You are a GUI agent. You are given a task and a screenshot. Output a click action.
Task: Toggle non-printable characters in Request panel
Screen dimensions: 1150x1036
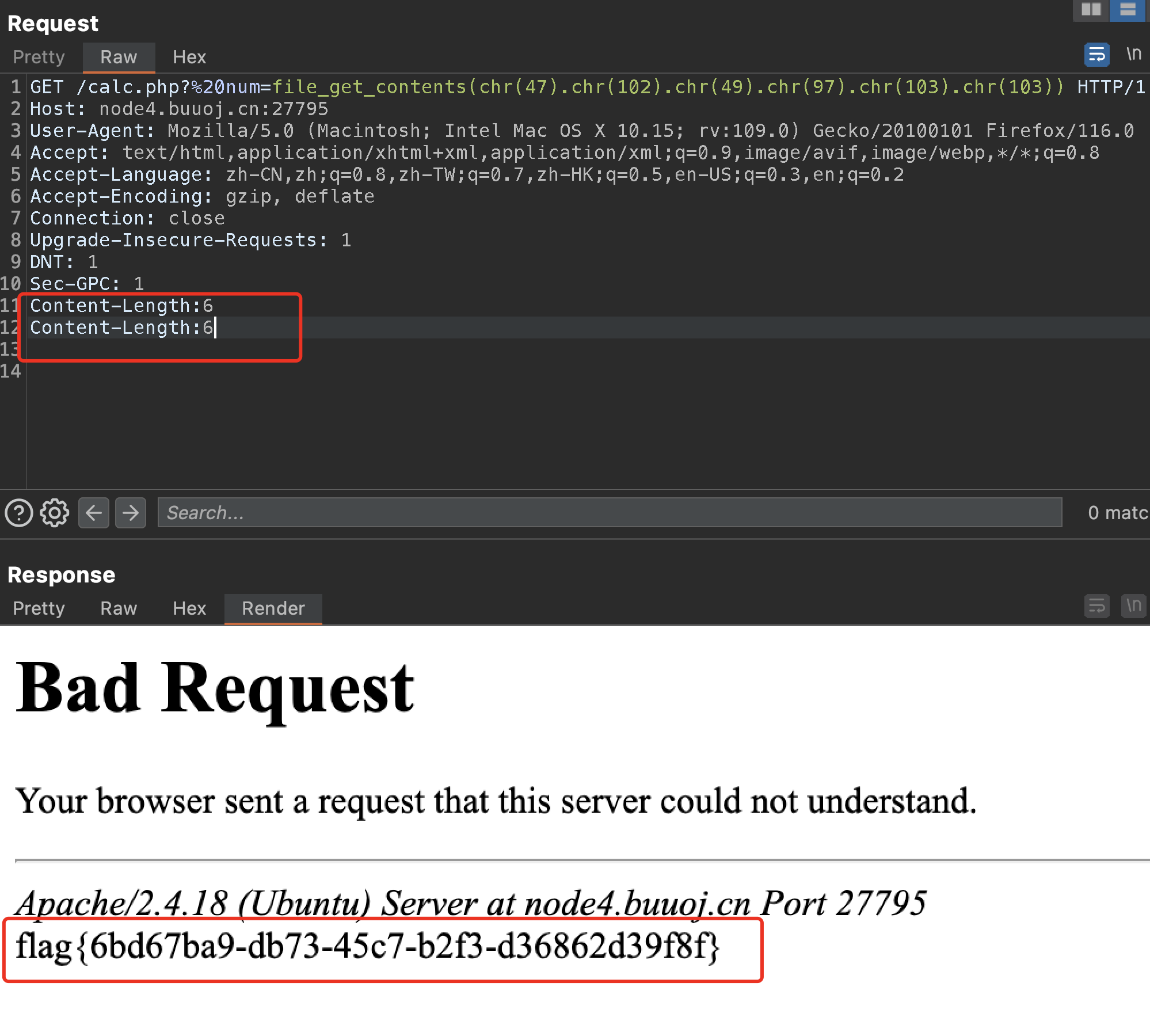point(1133,55)
